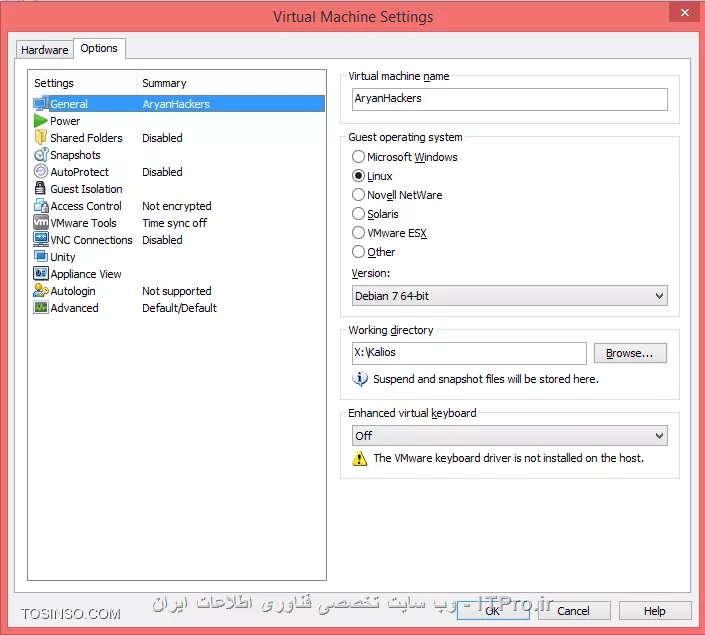This screenshot has height=635, width=705.
Task: Select the Linux radio button
Action: point(358,175)
